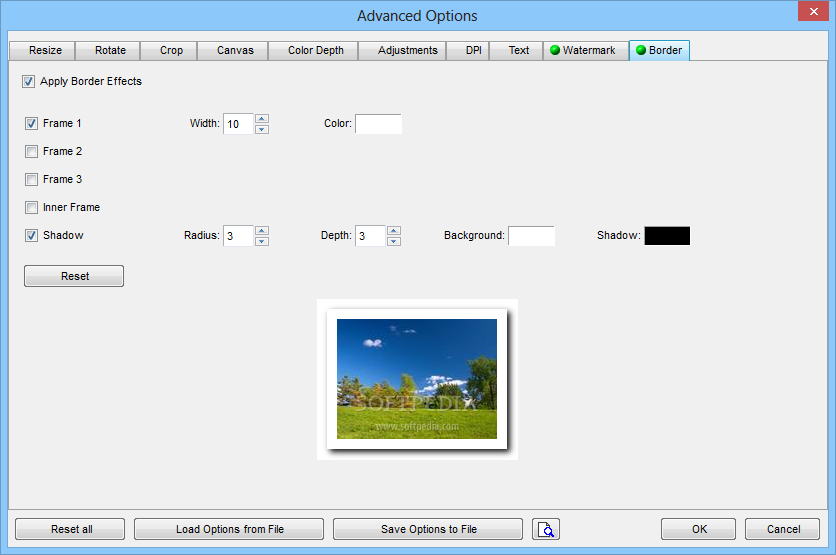Screen dimensions: 836x555
Task: Close the Advanced Options dialog
Action: [813, 11]
